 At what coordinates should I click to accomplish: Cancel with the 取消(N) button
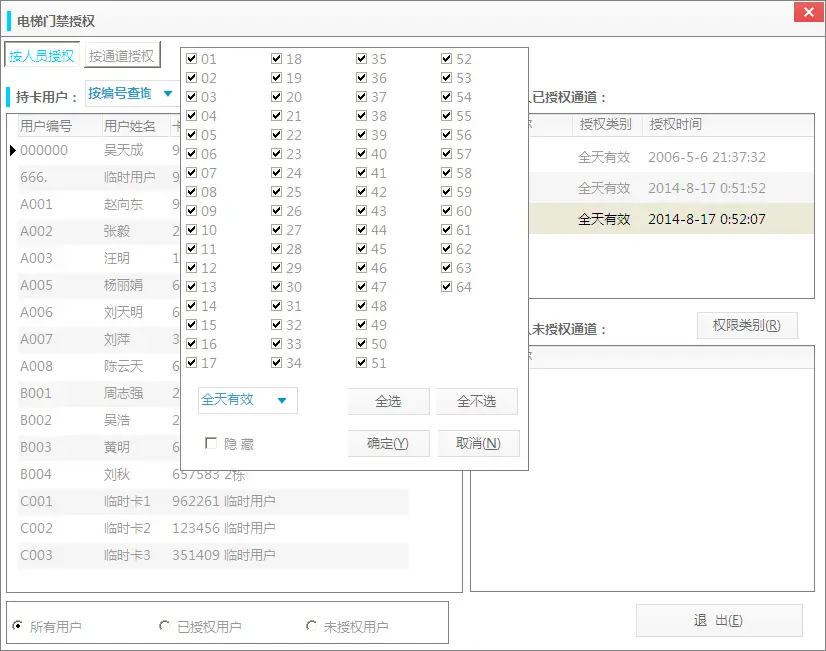coord(478,443)
